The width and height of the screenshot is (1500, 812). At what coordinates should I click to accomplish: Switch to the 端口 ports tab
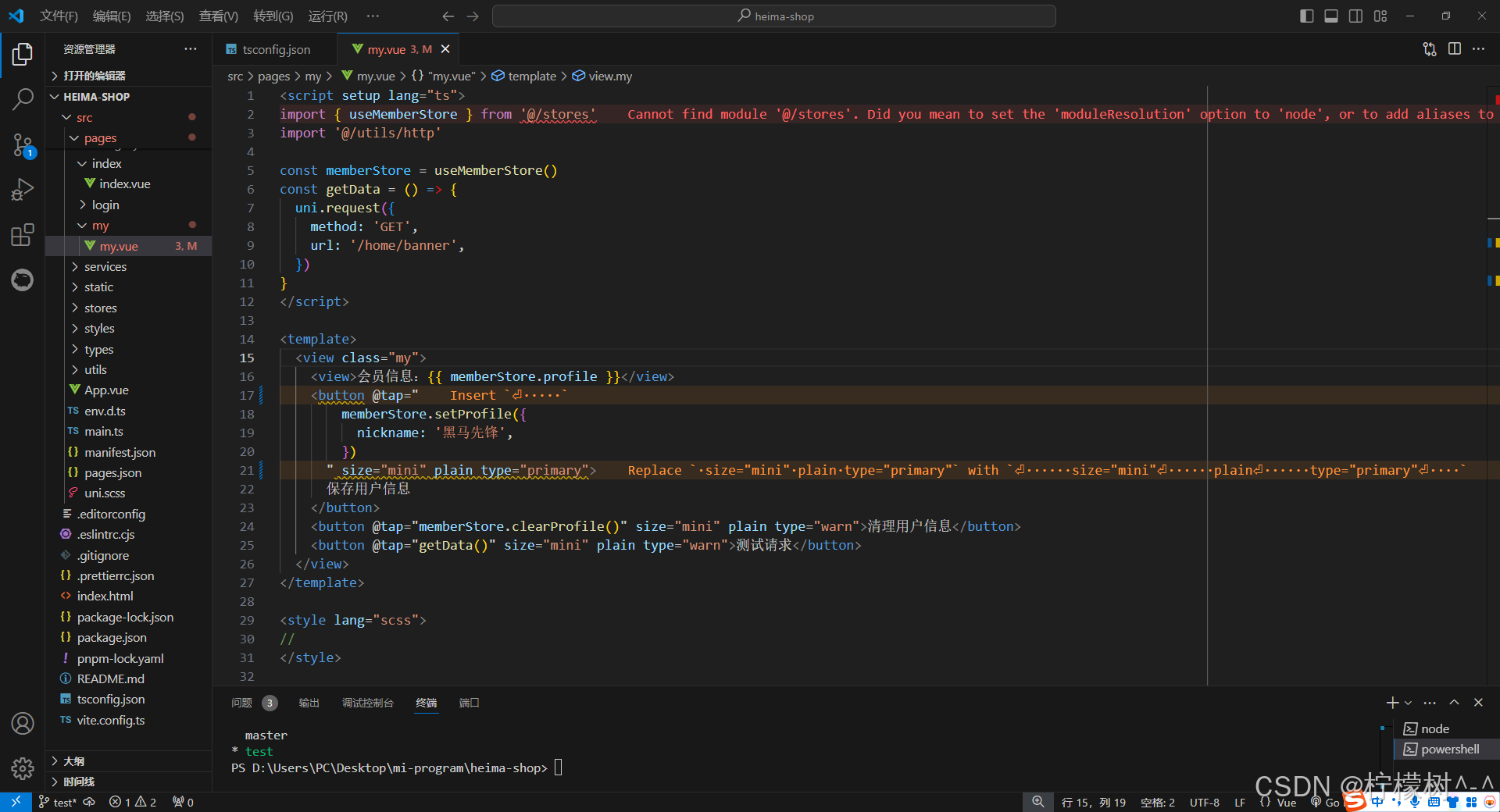click(469, 703)
